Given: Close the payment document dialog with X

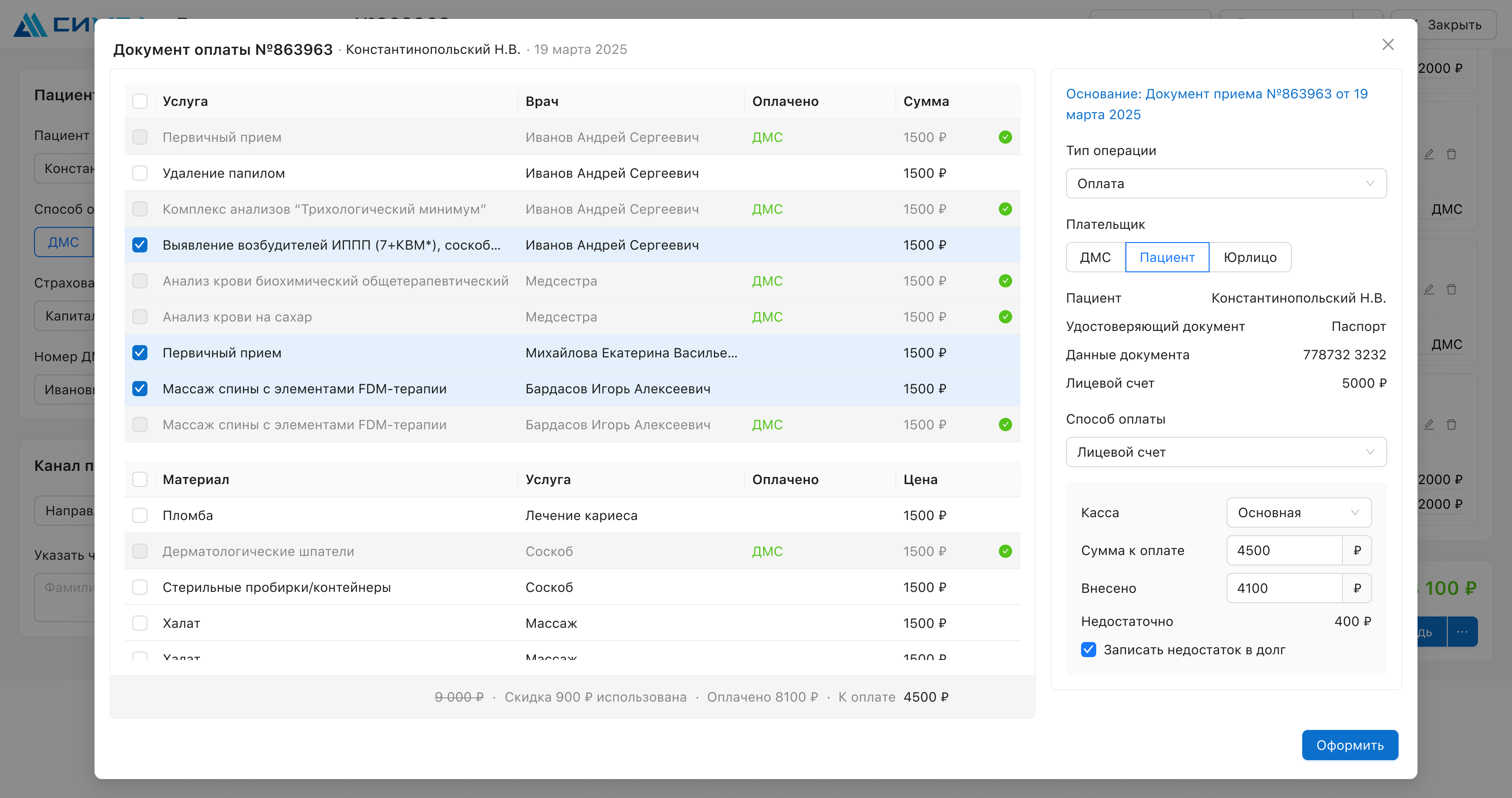Looking at the screenshot, I should coord(1388,44).
